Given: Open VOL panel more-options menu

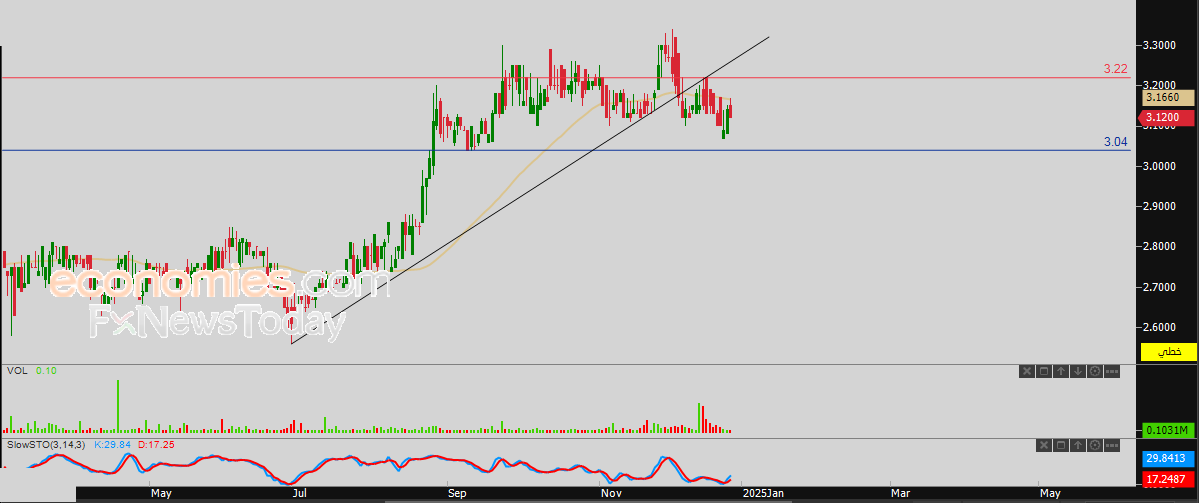Looking at the screenshot, I should pyautogui.click(x=1112, y=372).
